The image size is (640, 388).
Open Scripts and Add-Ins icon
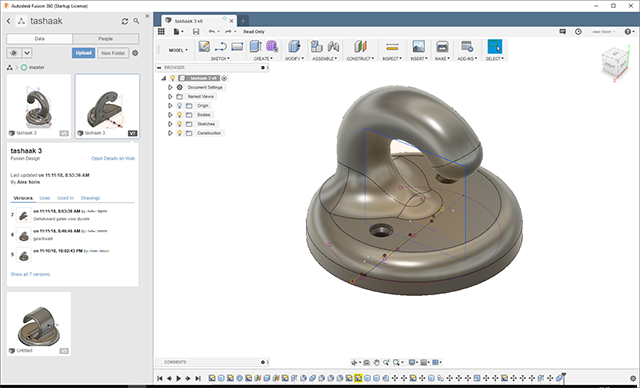pos(467,47)
